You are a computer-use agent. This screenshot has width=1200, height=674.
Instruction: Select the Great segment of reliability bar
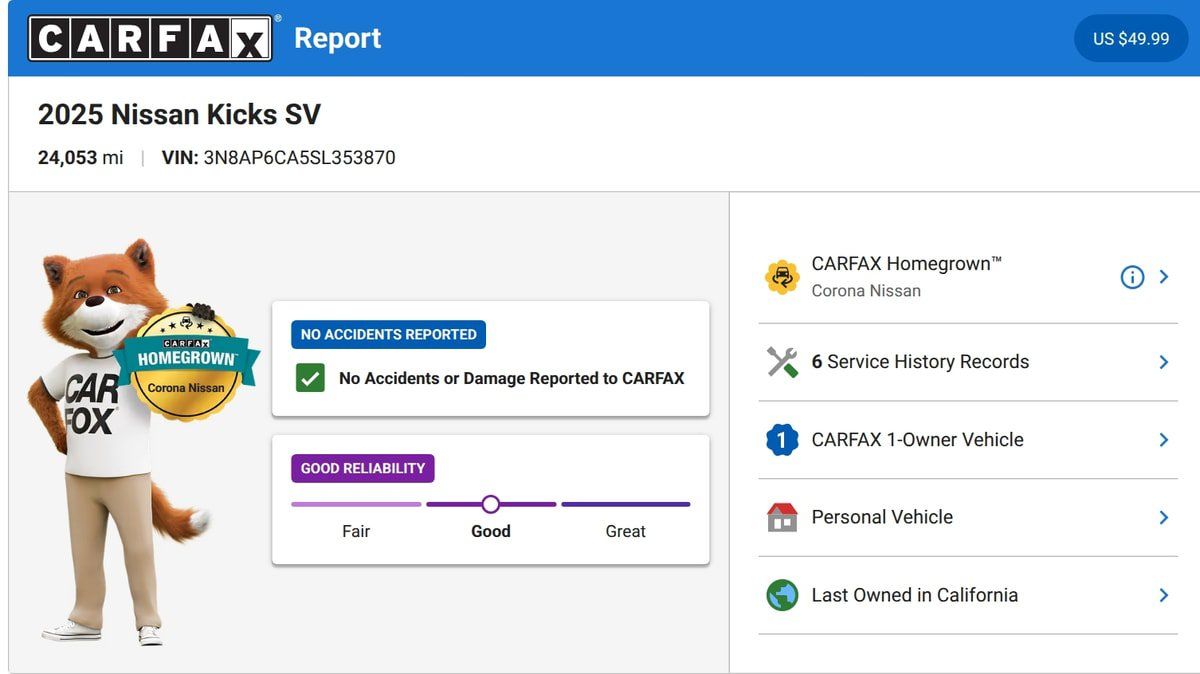pyautogui.click(x=626, y=504)
